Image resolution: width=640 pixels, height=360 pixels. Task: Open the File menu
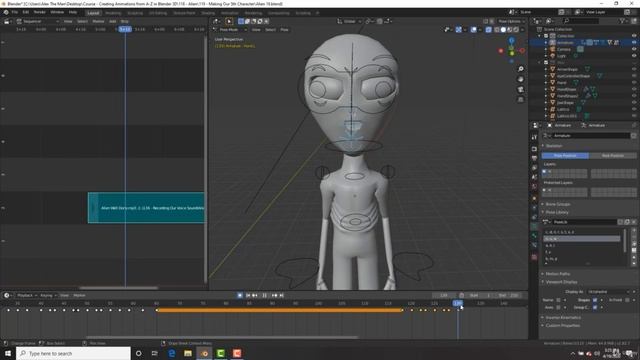pyautogui.click(x=15, y=12)
